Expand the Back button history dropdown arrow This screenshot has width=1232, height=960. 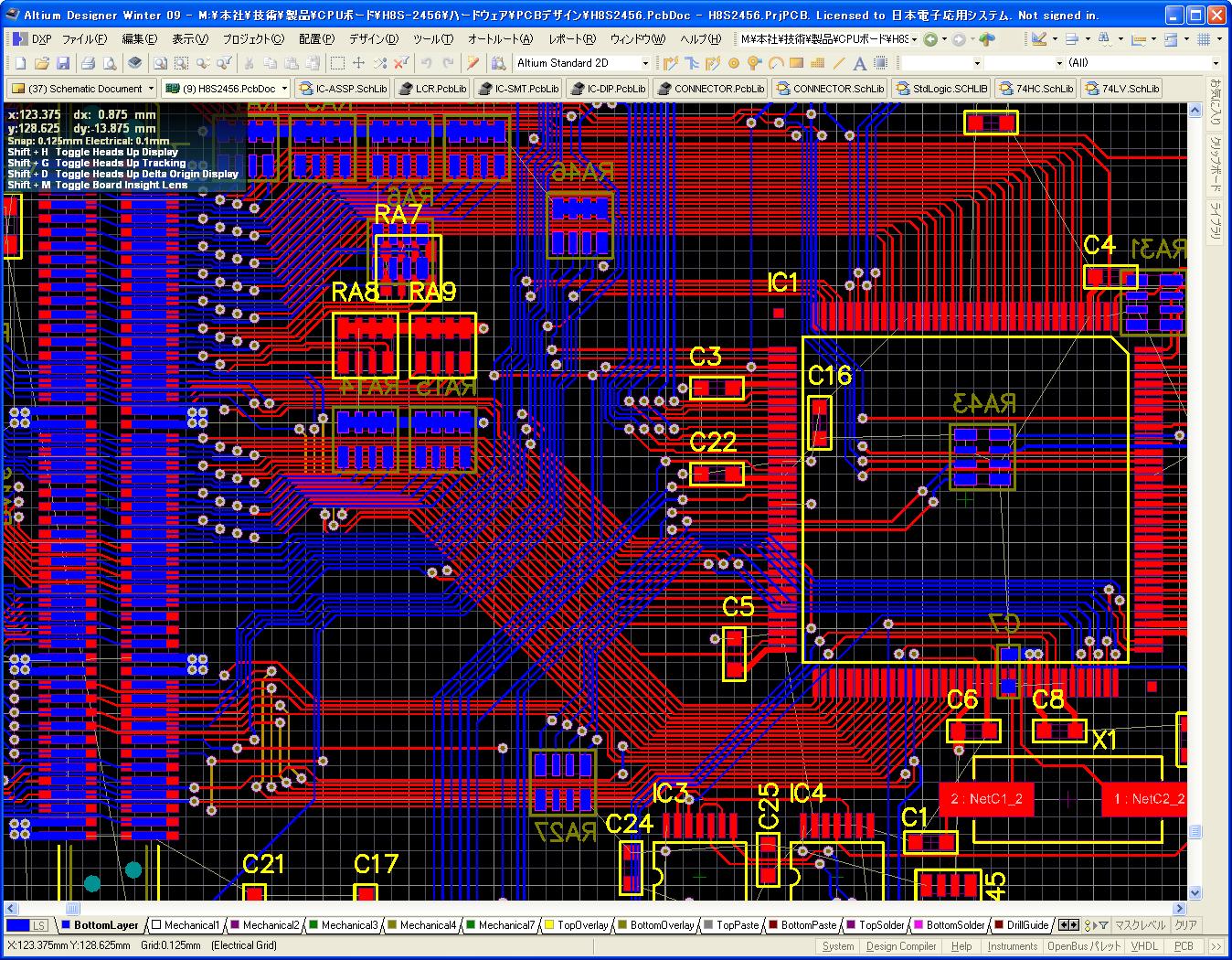point(943,39)
